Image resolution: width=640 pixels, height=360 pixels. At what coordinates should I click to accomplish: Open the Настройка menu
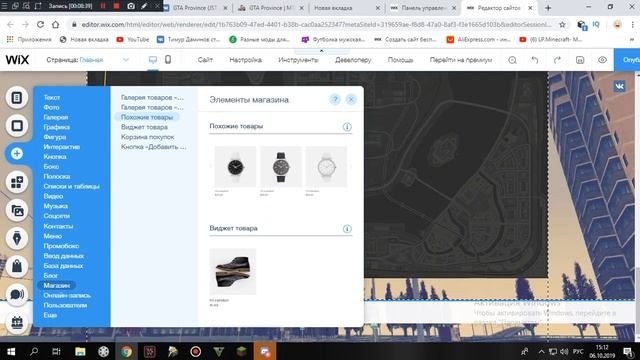245,60
